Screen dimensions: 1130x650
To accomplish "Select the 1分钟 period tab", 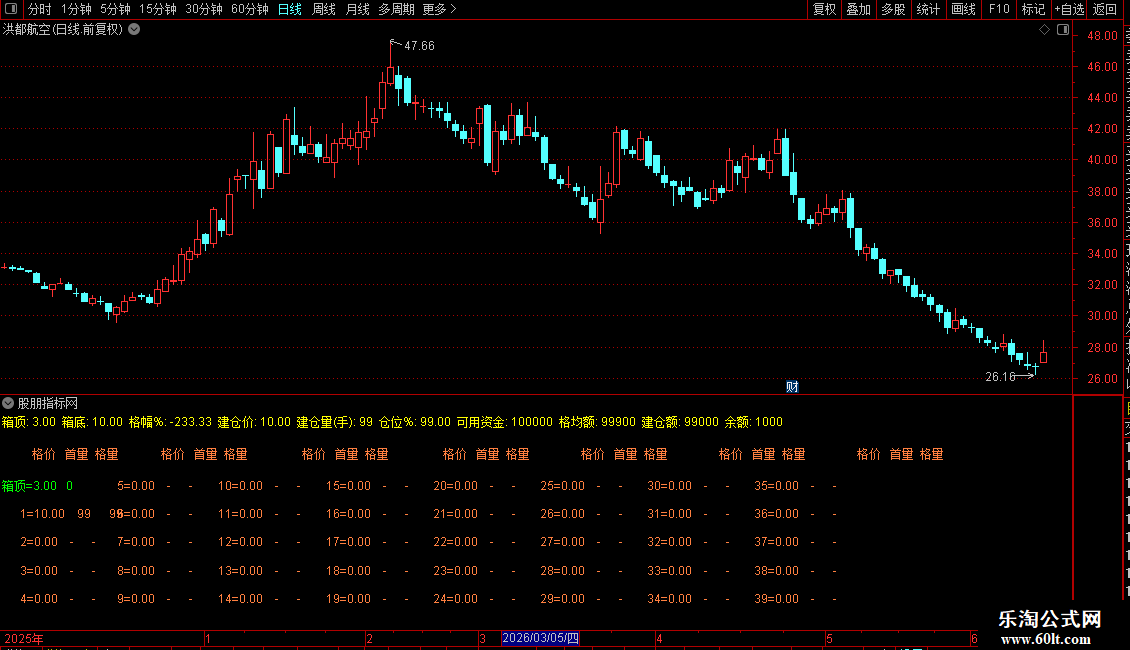I will pyautogui.click(x=76, y=9).
